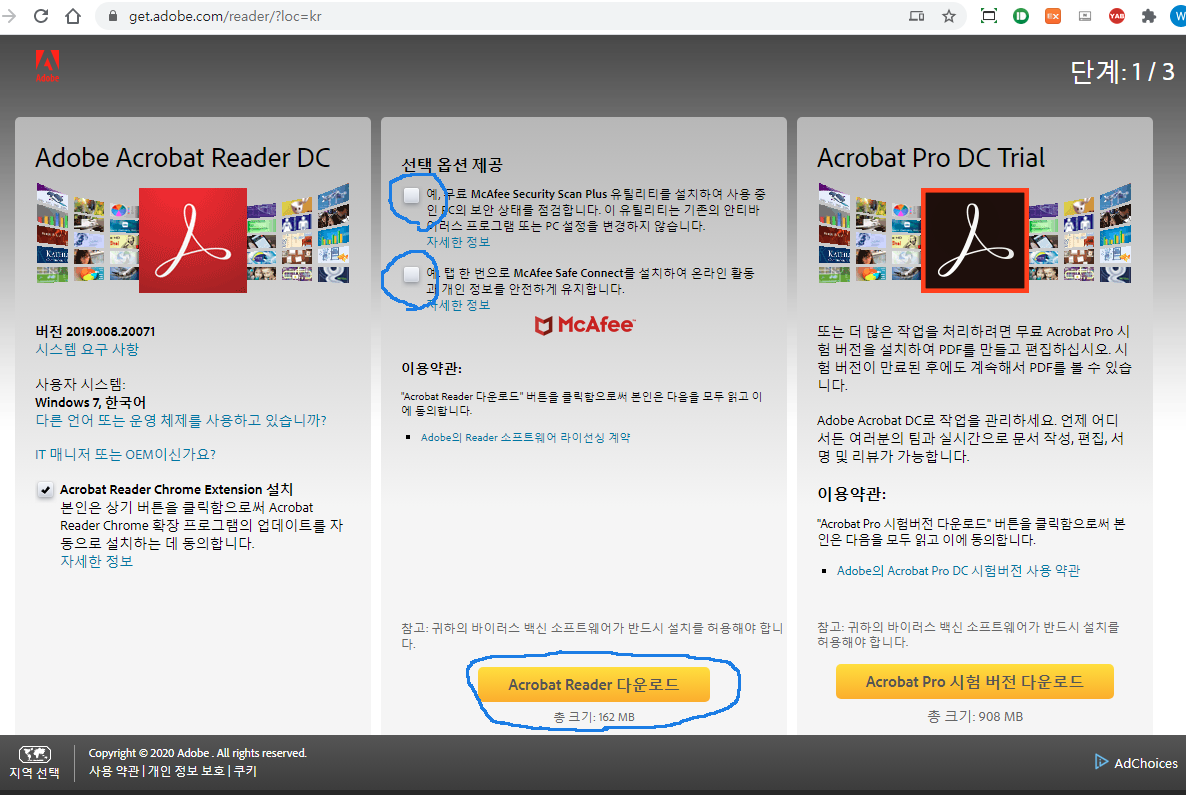The image size is (1186, 795).
Task: Click the AdChoices text link
Action: [x=1145, y=763]
